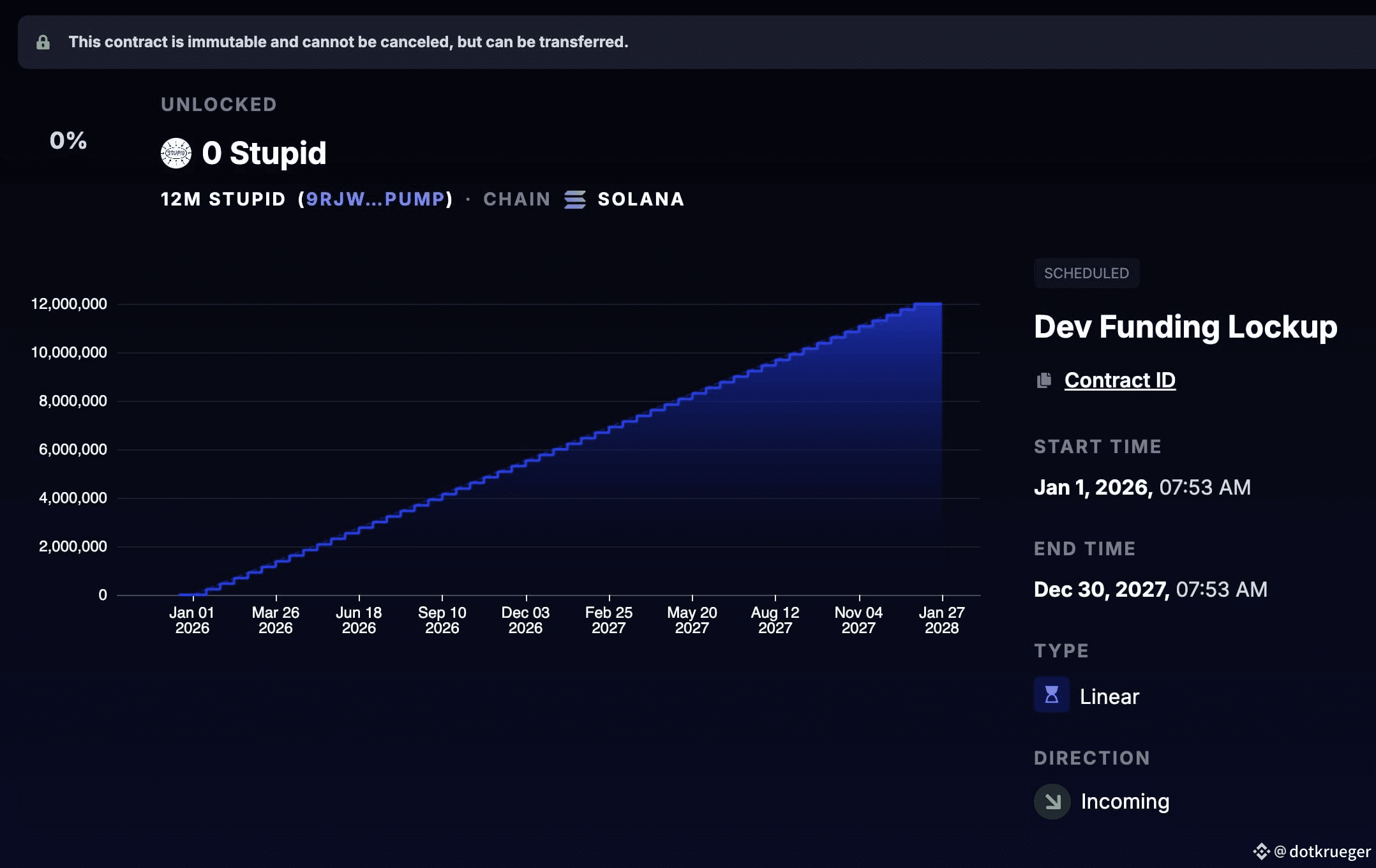Image resolution: width=1376 pixels, height=868 pixels.
Task: Click the Stupid token logo
Action: coord(176,153)
